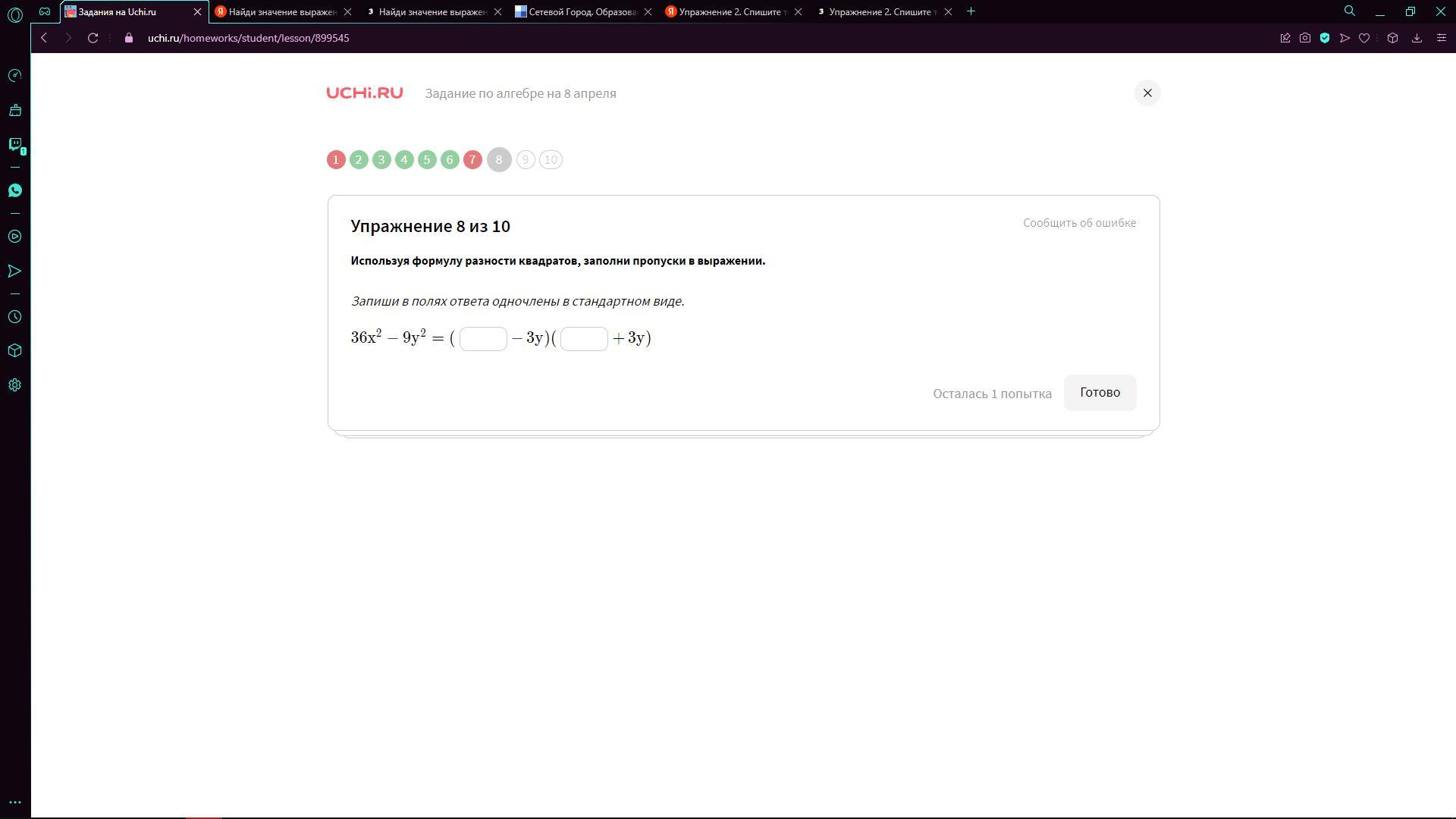Open sidebar settings gear icon
This screenshot has width=1456, height=819.
click(14, 385)
